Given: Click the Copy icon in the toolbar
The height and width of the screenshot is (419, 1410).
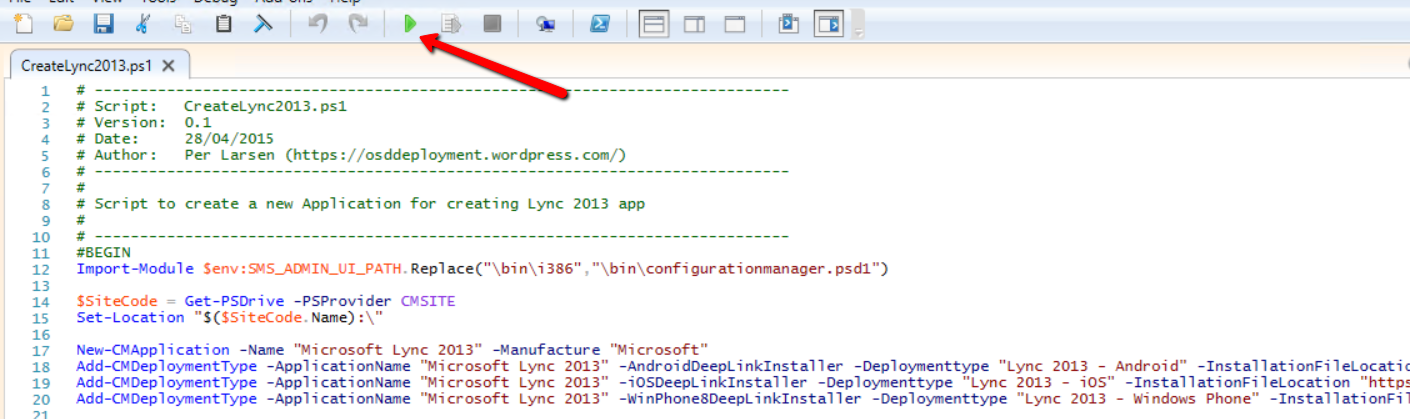Looking at the screenshot, I should [x=183, y=24].
